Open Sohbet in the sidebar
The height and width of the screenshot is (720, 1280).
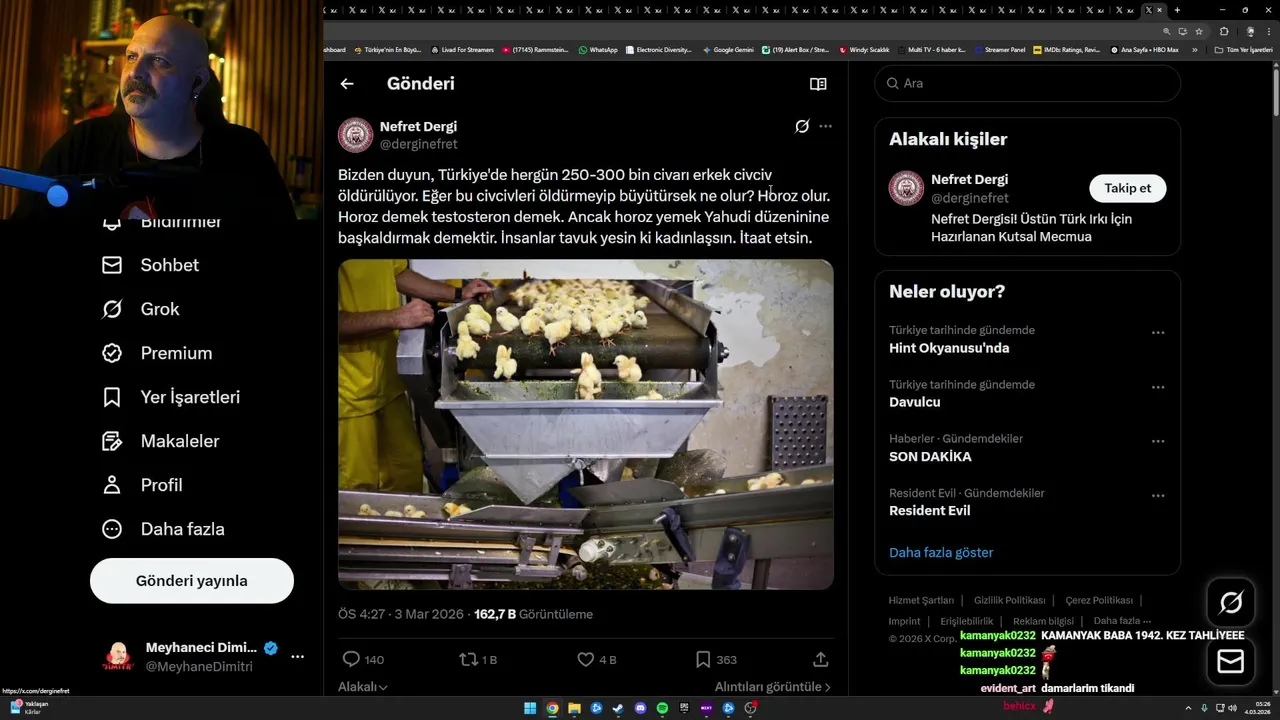[x=151, y=265]
